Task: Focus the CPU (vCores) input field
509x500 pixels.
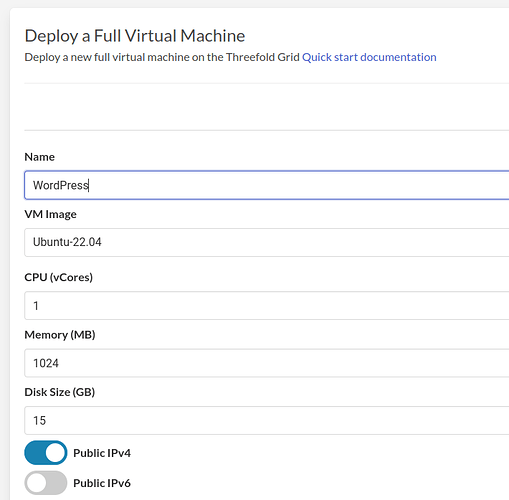Action: tap(267, 305)
